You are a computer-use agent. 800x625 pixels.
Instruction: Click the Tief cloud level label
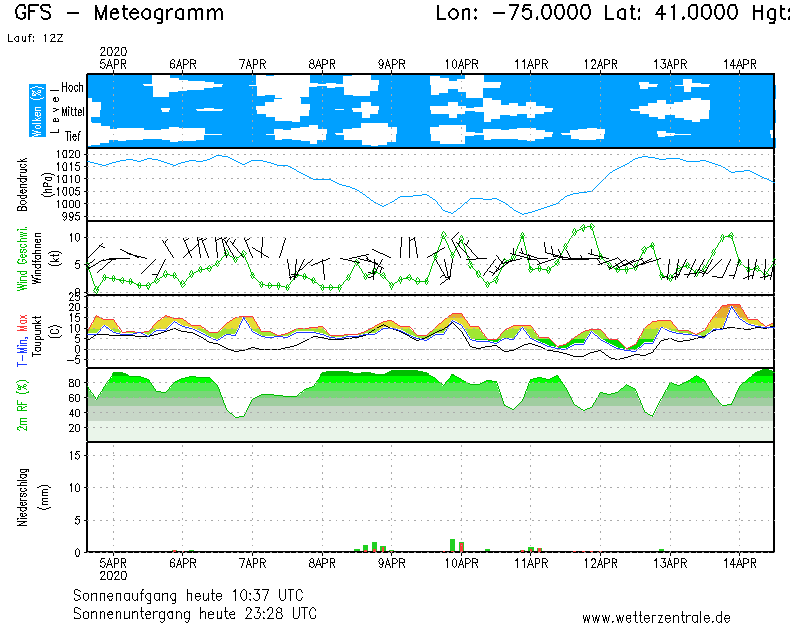tap(73, 134)
